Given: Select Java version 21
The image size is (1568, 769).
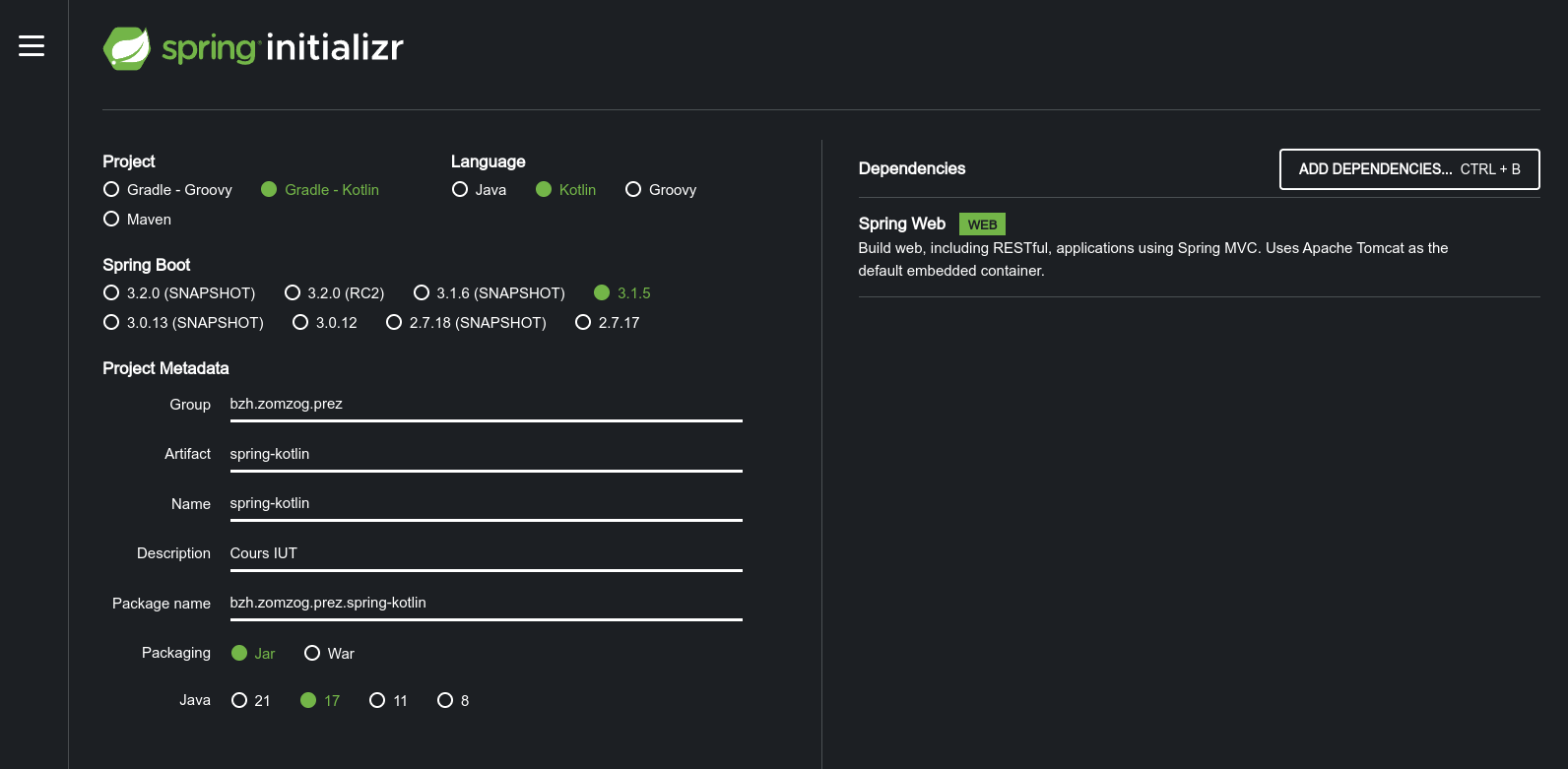Looking at the screenshot, I should click(250, 701).
